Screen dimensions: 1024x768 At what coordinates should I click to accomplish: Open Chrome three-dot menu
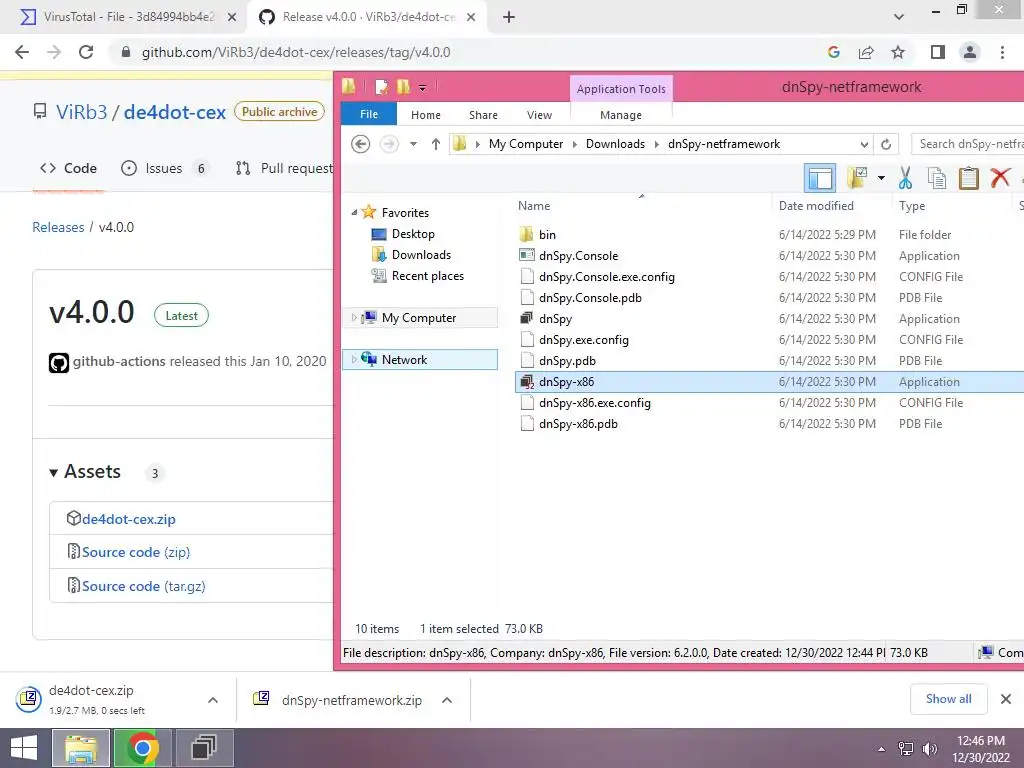(x=1002, y=52)
